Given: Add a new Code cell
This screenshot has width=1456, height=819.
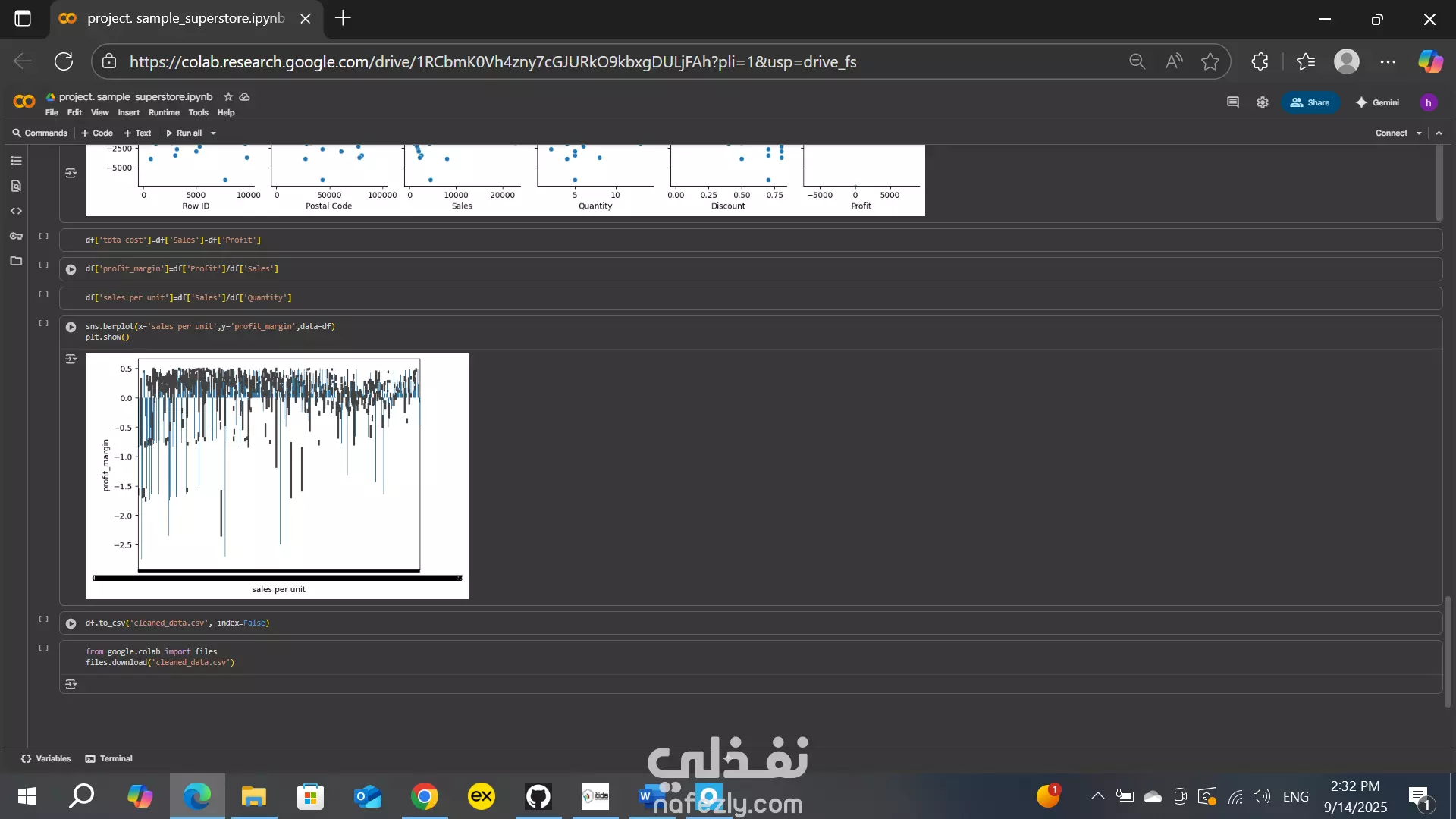Looking at the screenshot, I should [97, 133].
